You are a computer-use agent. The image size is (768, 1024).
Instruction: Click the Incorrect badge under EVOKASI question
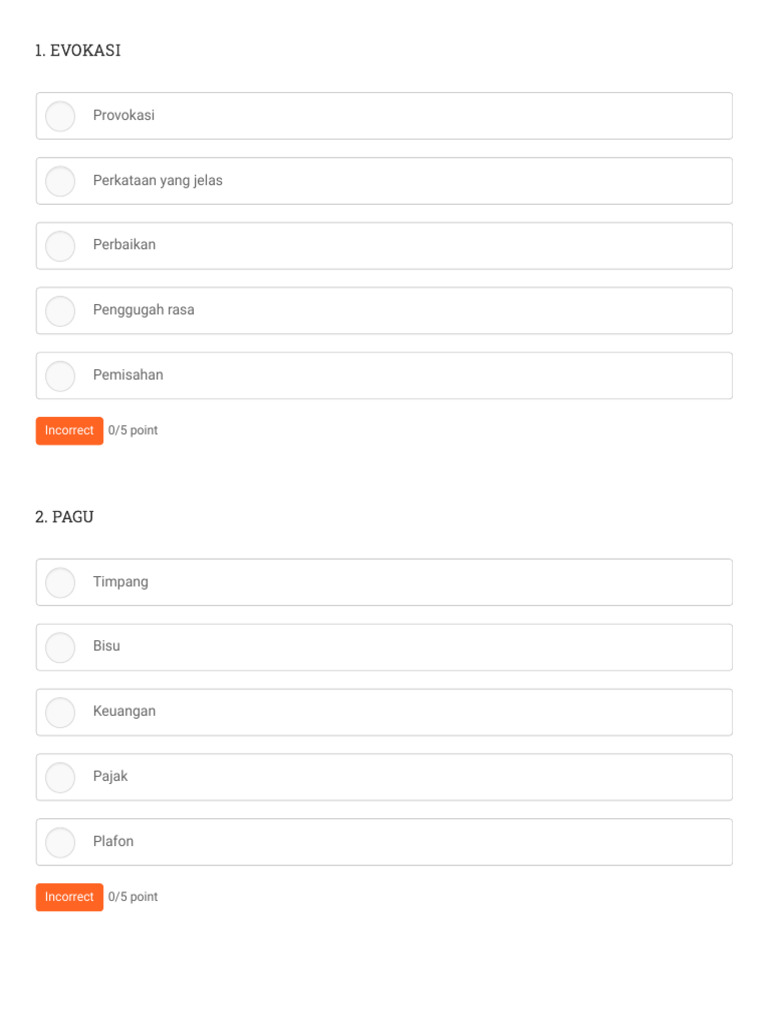pyautogui.click(x=69, y=431)
